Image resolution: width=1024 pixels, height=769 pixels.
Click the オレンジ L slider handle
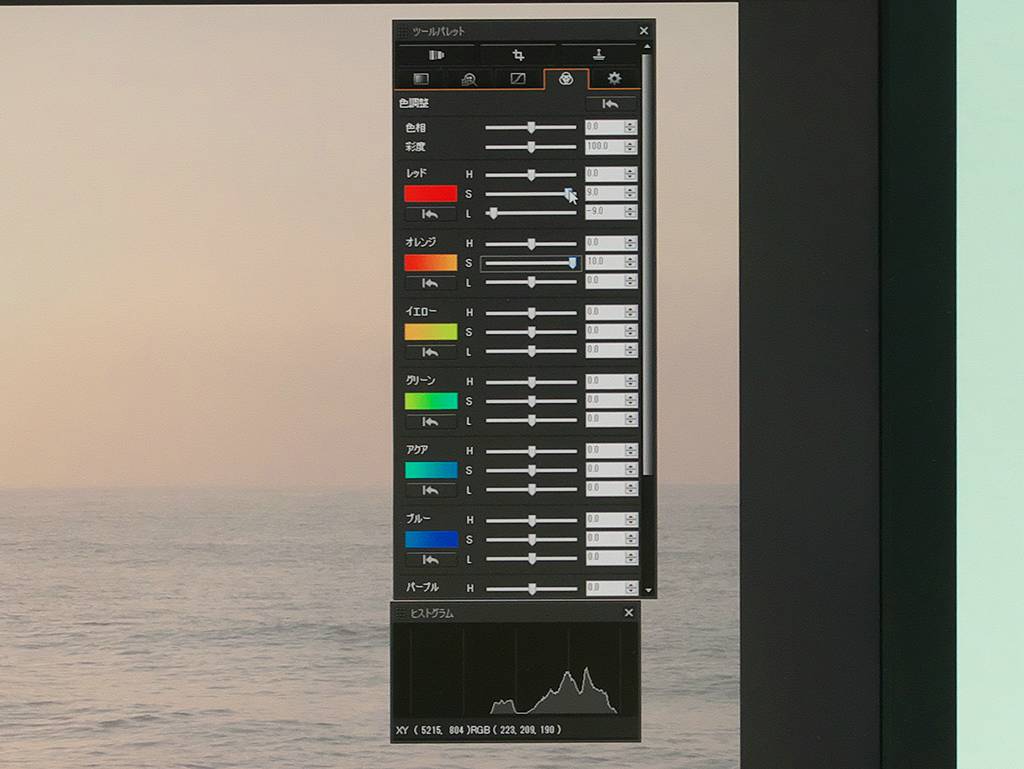(532, 282)
